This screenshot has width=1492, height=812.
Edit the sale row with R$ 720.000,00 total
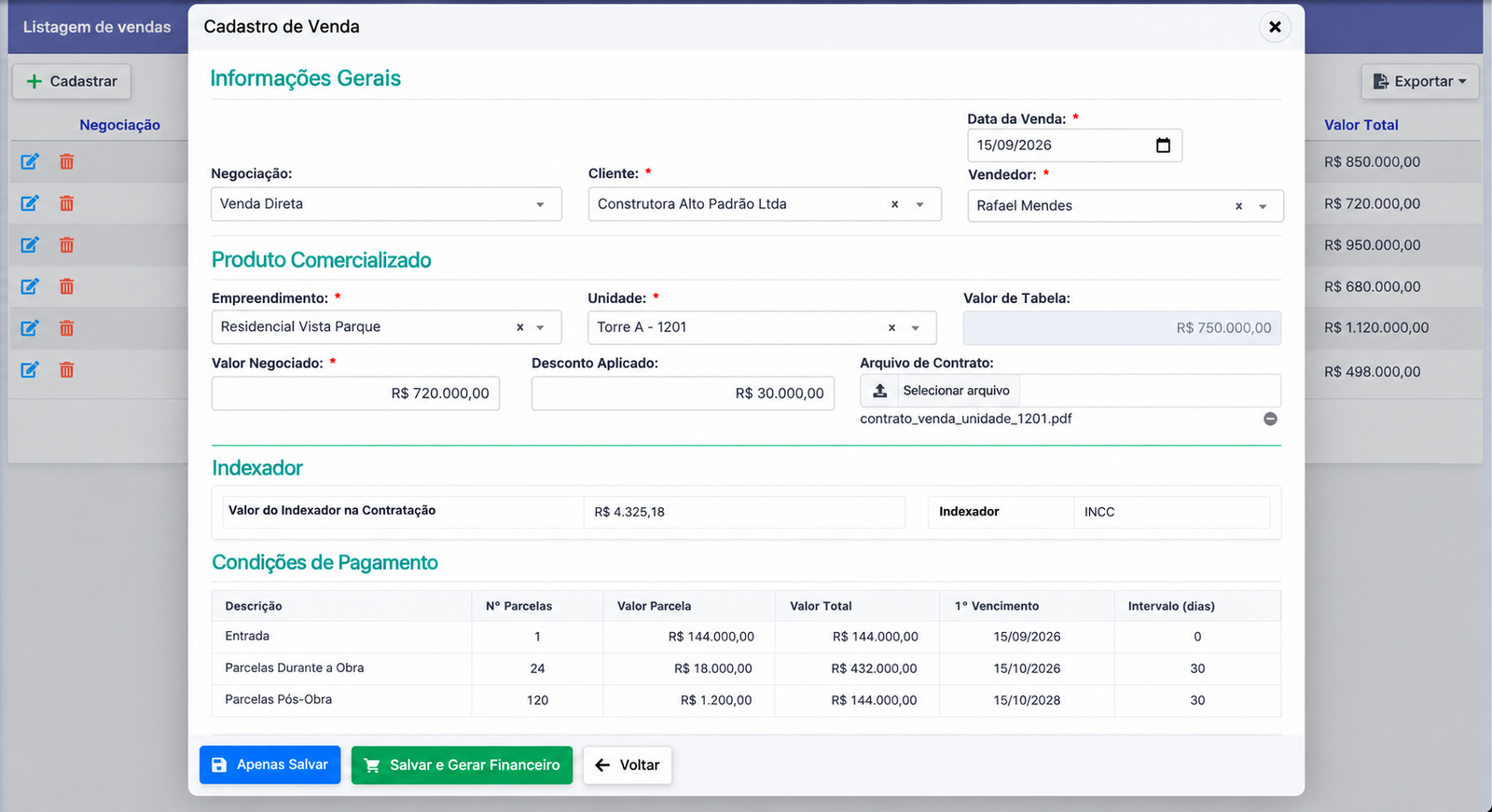(x=30, y=203)
